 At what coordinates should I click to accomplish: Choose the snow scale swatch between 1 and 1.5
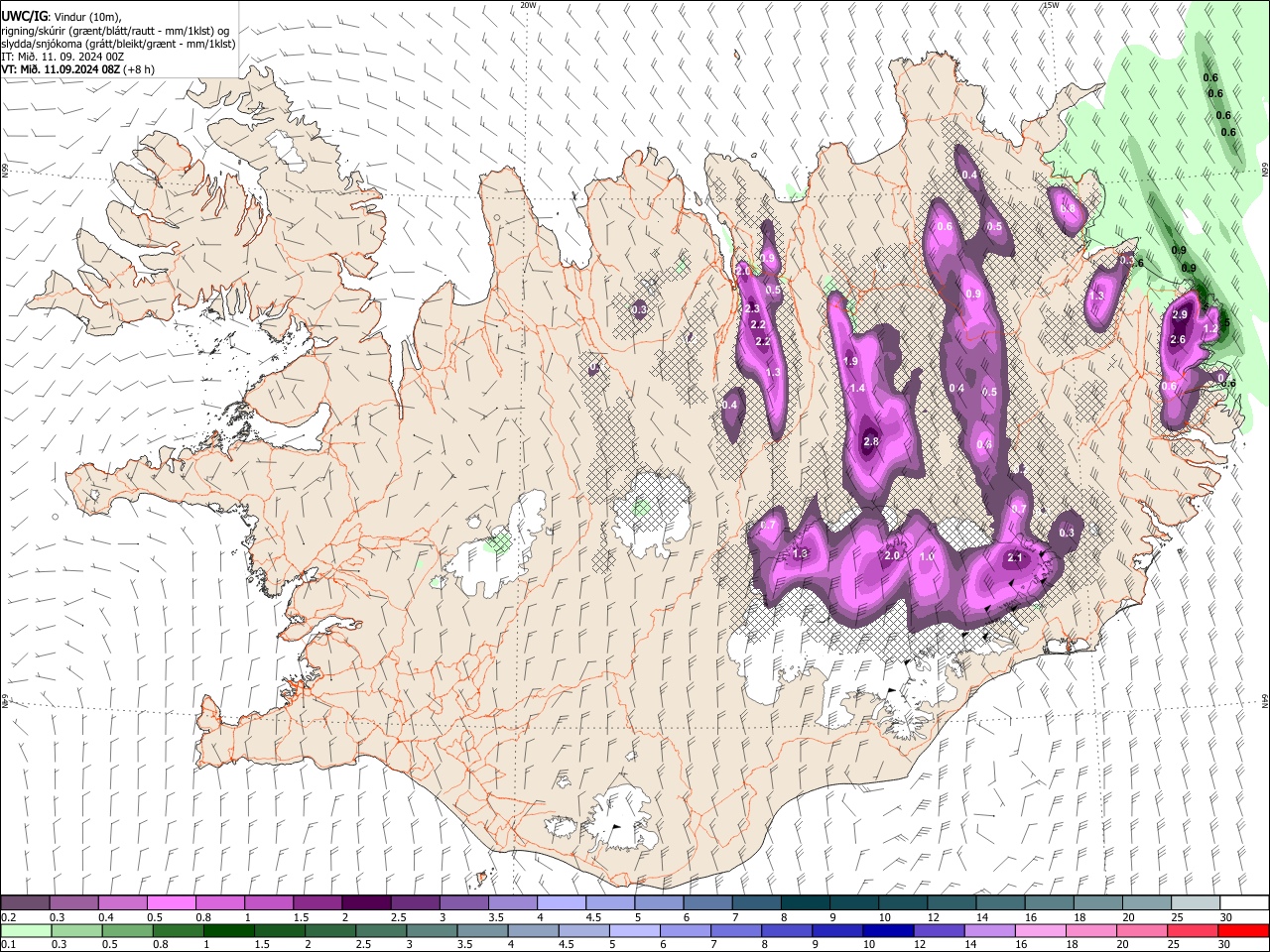pos(269,903)
